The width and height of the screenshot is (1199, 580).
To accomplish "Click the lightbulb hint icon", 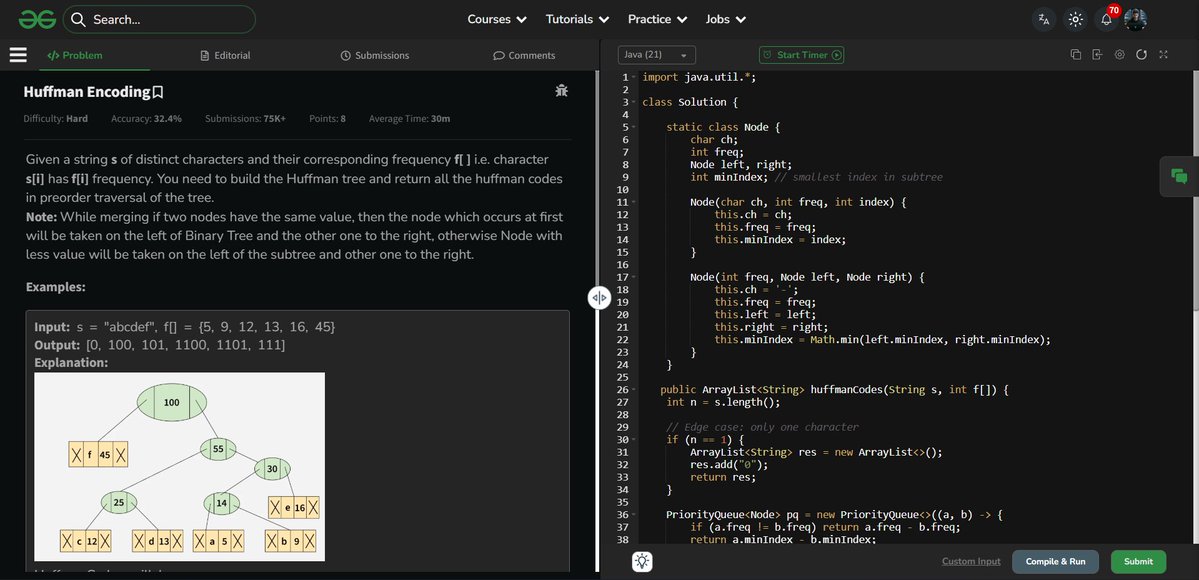I will (x=642, y=562).
